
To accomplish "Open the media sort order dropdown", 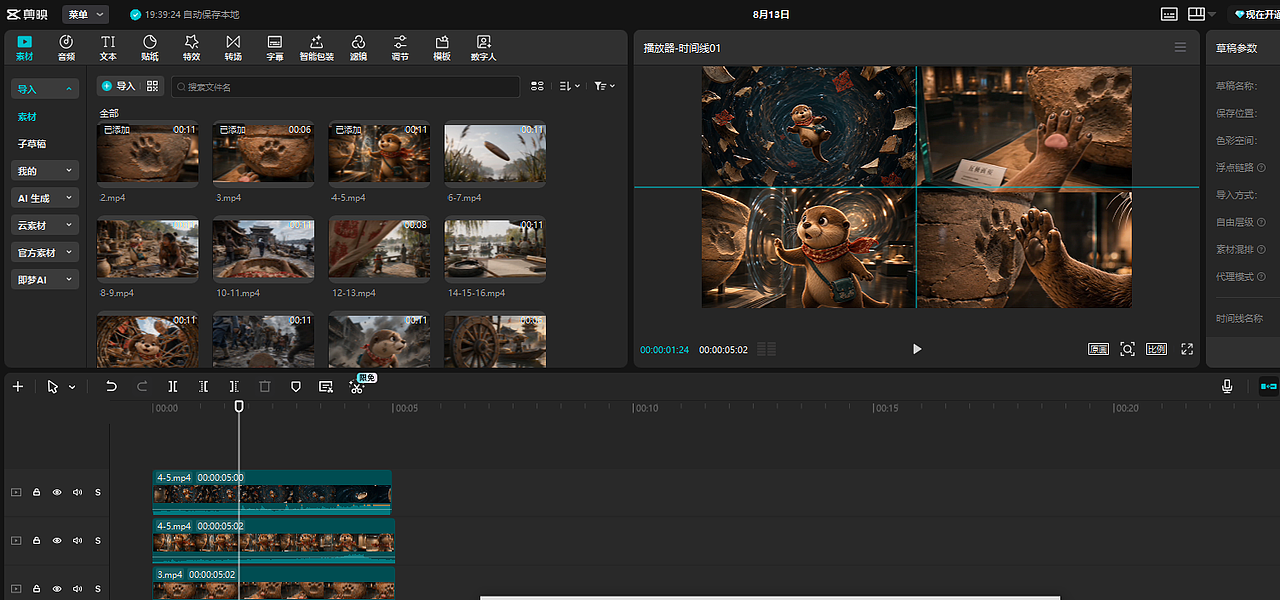I will (570, 87).
